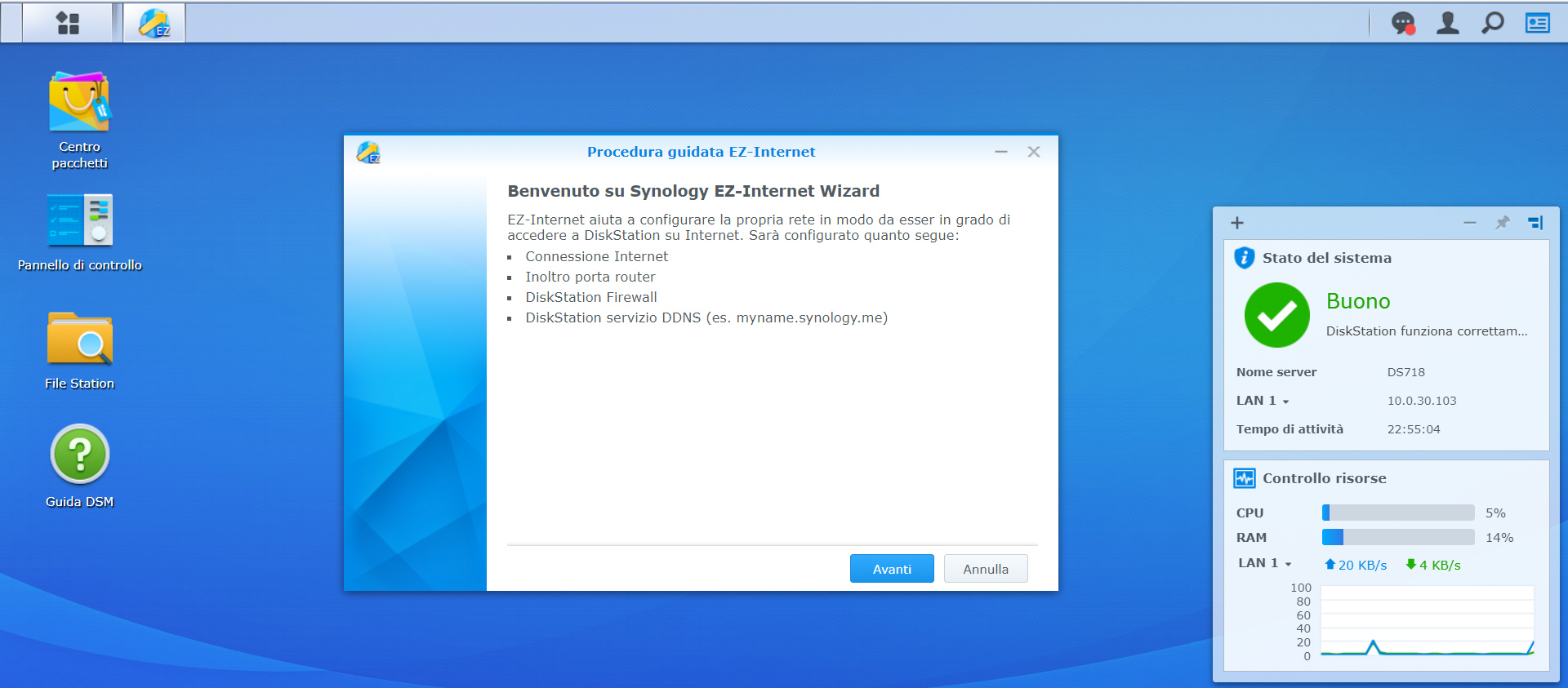Click the 'Procedura guidata EZ-Internet' title
The width and height of the screenshot is (1568, 688).
coord(701,152)
